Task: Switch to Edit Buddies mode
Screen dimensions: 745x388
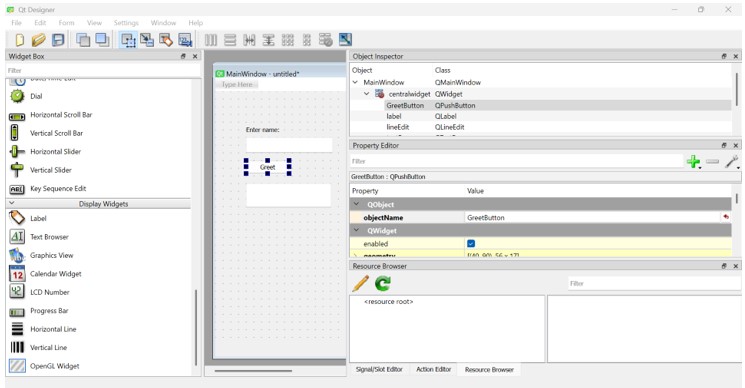Action: 166,40
